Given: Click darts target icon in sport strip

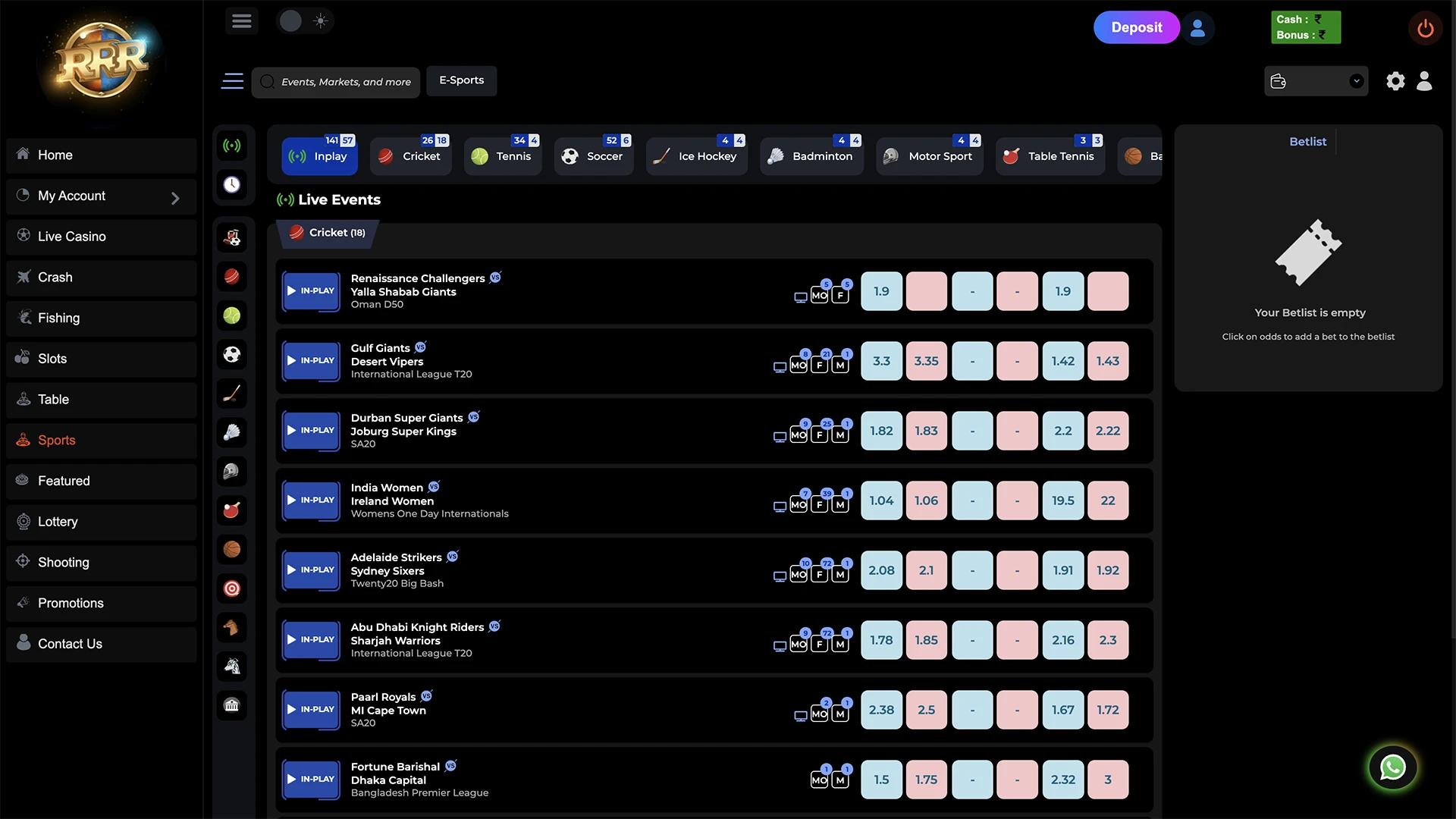Looking at the screenshot, I should pos(232,588).
